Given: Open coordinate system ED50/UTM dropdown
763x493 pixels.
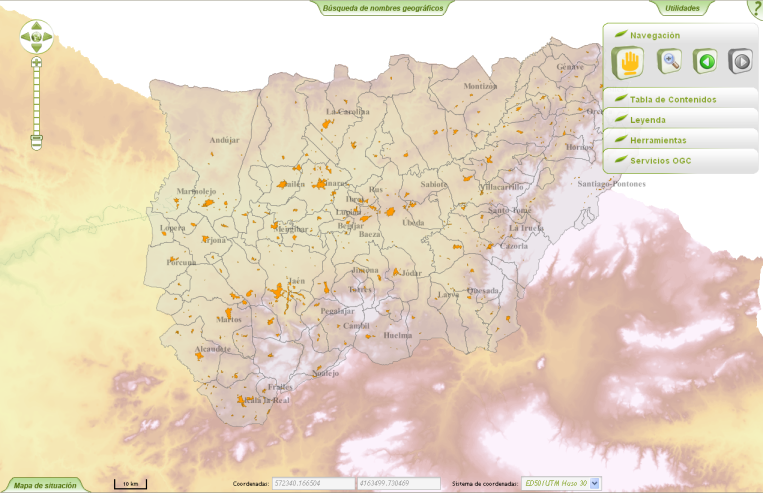Looking at the screenshot, I should [595, 483].
